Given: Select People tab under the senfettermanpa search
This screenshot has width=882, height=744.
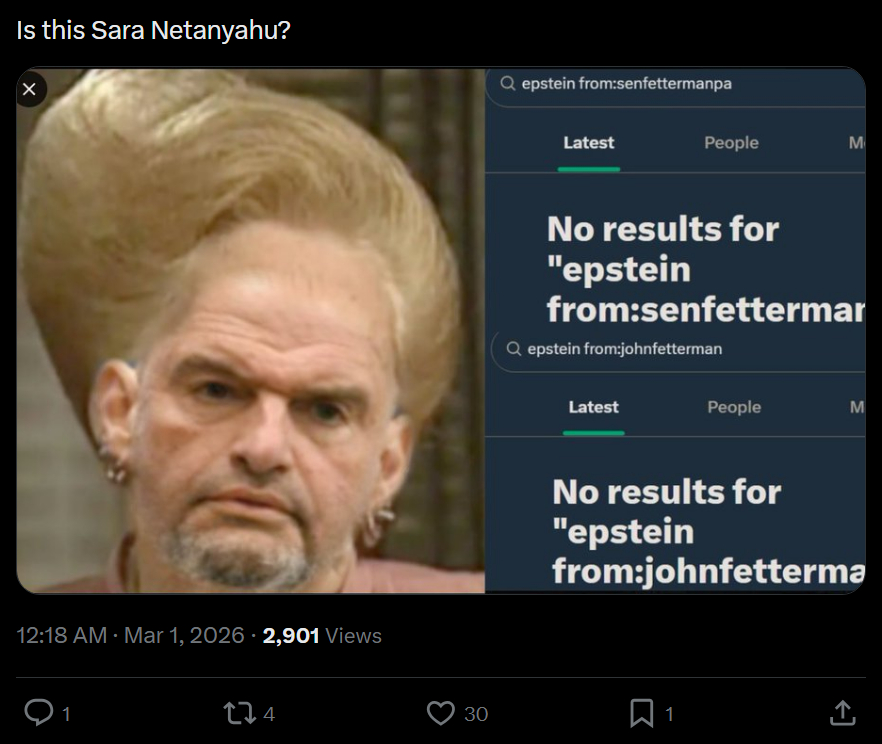Looking at the screenshot, I should click(731, 143).
